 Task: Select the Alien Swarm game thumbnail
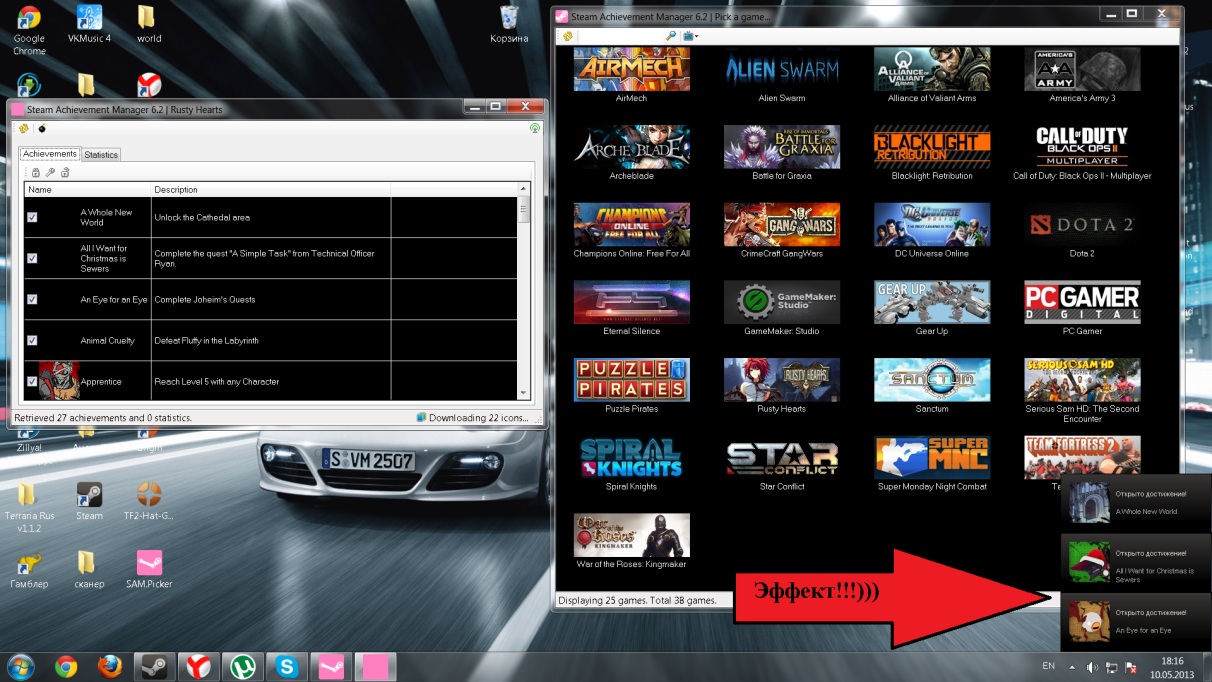(781, 69)
